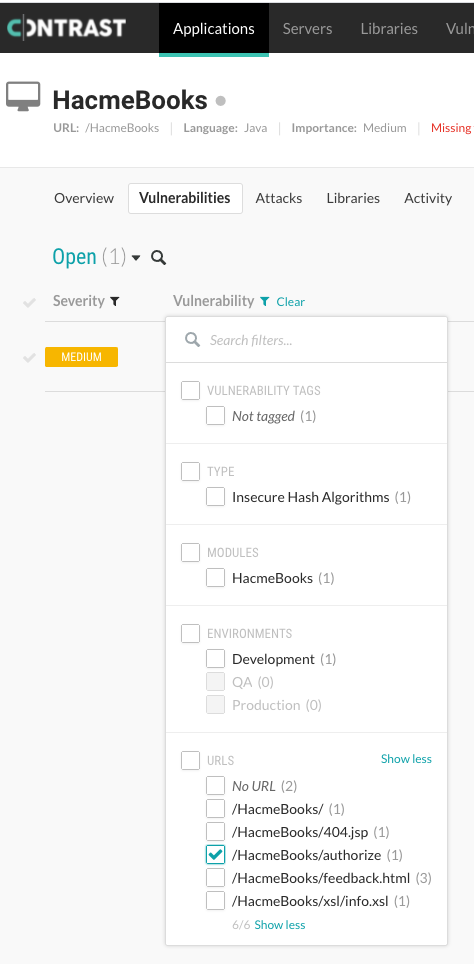Check the /HacmeBooks/ URL checkbox
474x964 pixels.
tap(215, 808)
